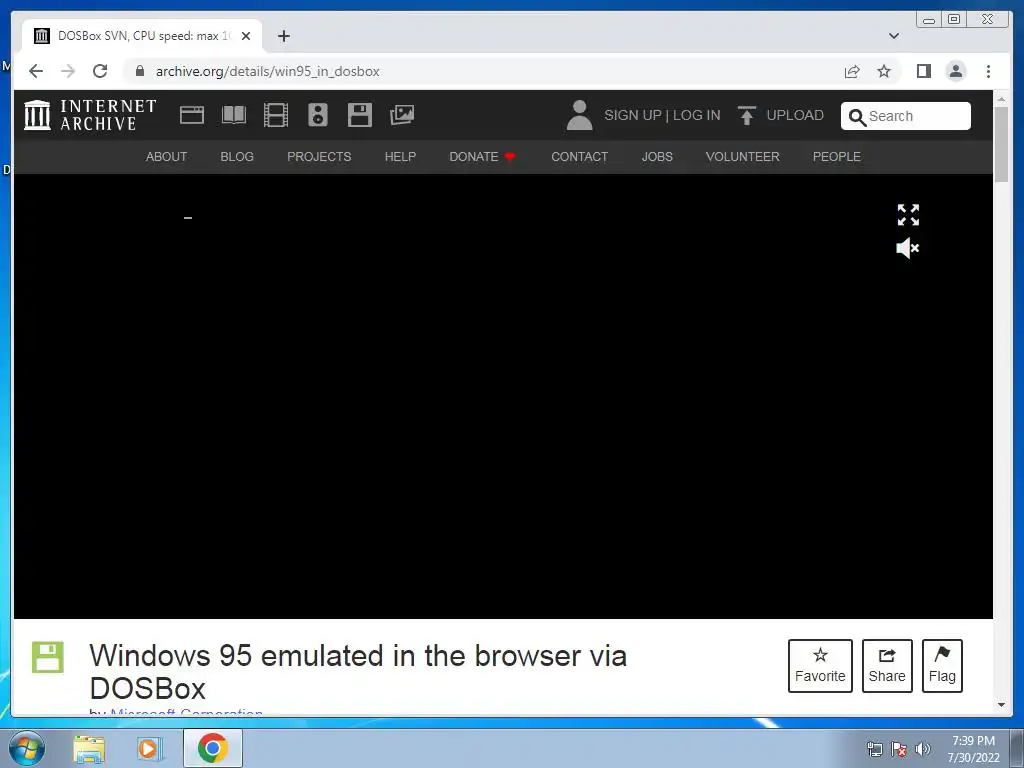Open the Chrome three-dot menu

tap(989, 71)
